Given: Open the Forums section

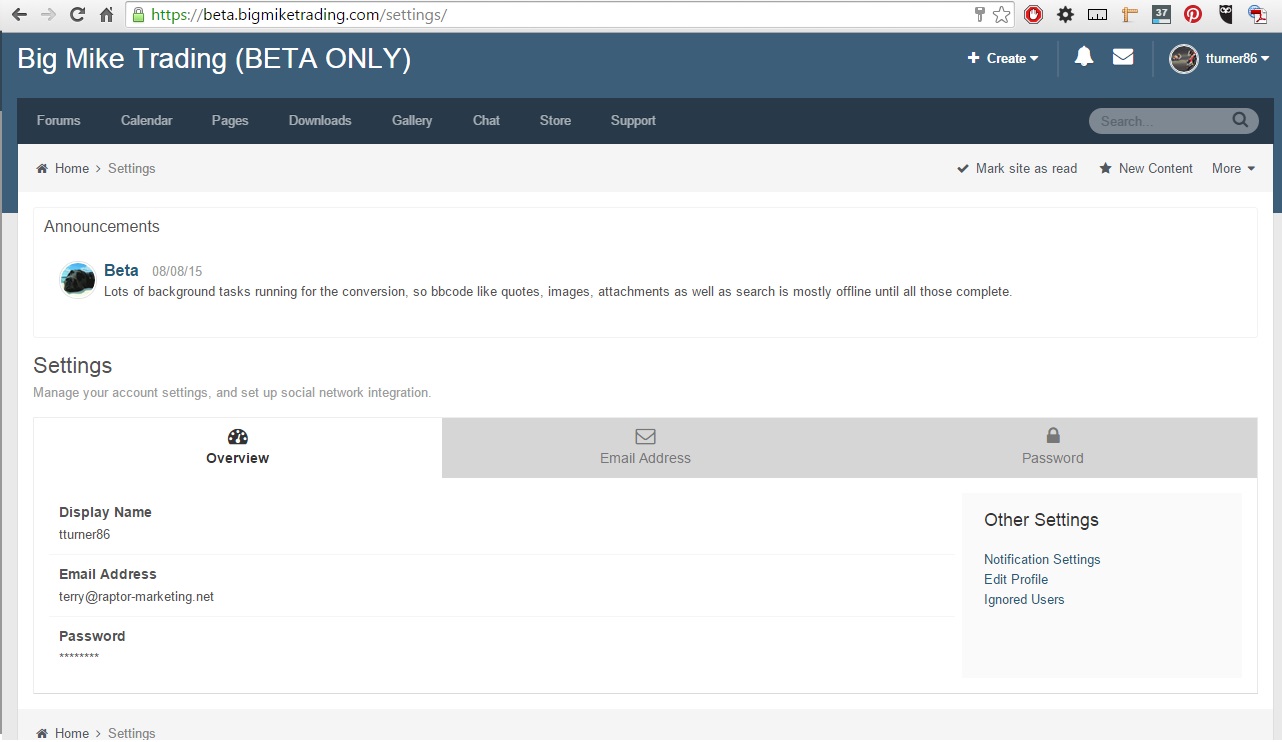Looking at the screenshot, I should (x=59, y=120).
